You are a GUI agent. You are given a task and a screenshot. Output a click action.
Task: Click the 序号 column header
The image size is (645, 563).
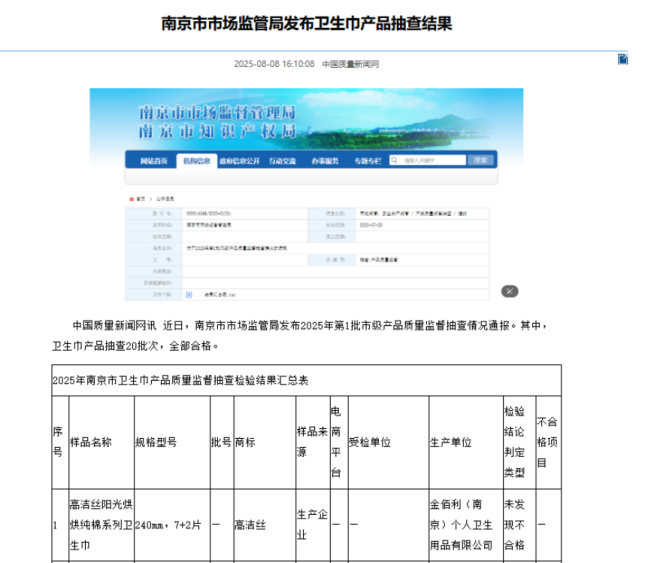point(58,442)
